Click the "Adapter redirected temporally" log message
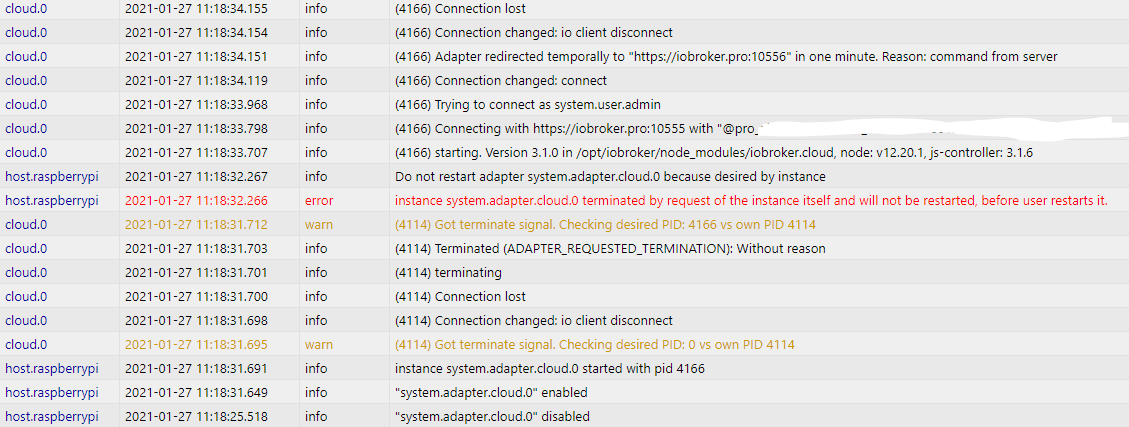Image resolution: width=1129 pixels, height=427 pixels. point(726,56)
